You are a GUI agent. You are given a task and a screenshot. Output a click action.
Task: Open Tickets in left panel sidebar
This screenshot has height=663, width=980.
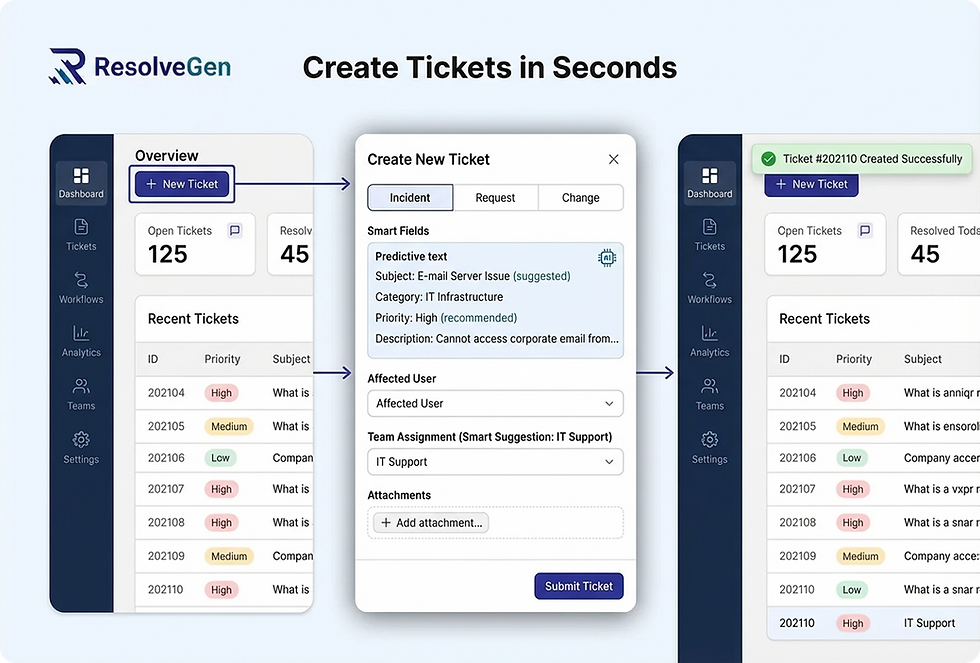[81, 235]
